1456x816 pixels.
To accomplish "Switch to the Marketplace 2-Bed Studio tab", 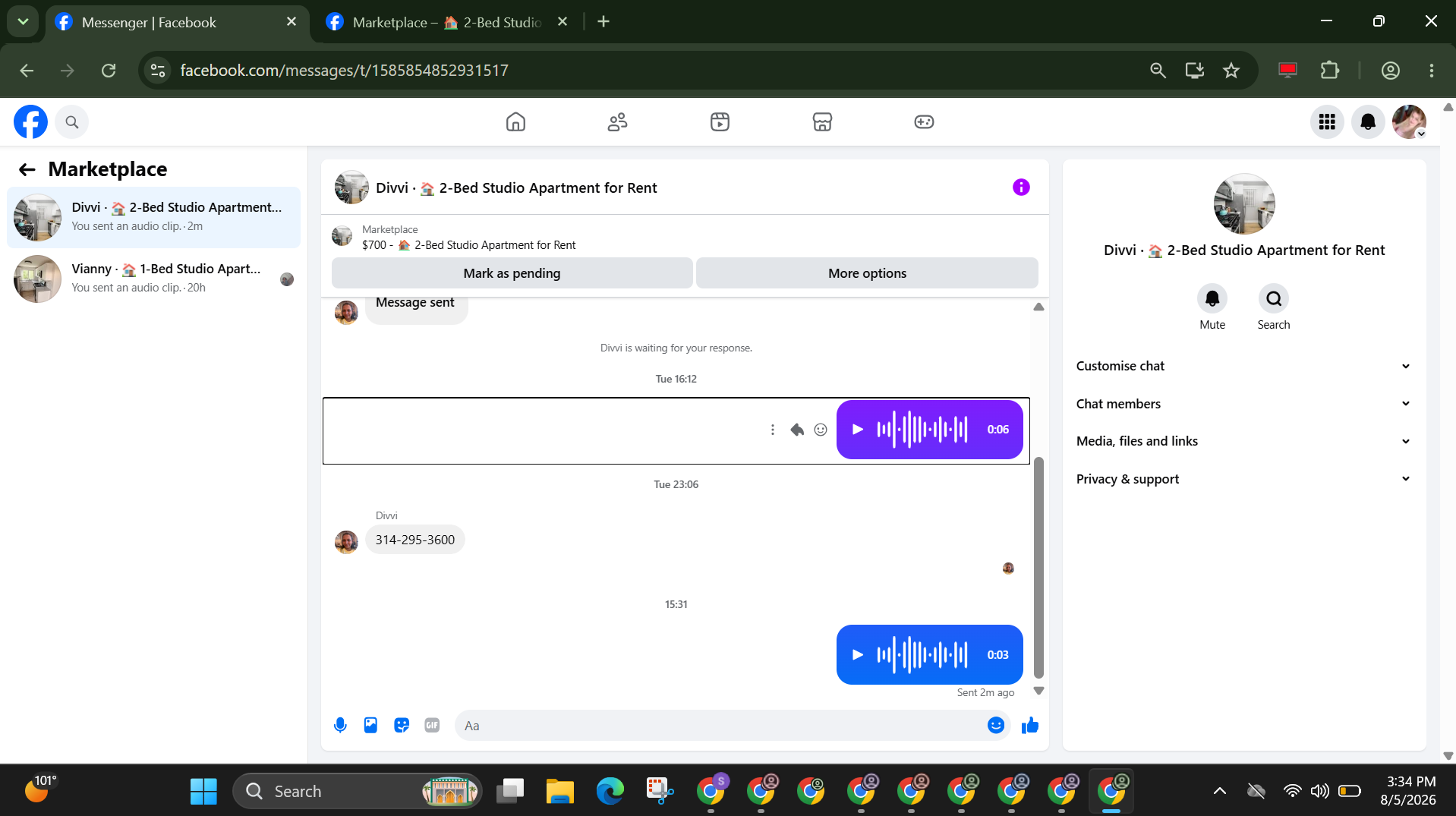I will pos(448,23).
